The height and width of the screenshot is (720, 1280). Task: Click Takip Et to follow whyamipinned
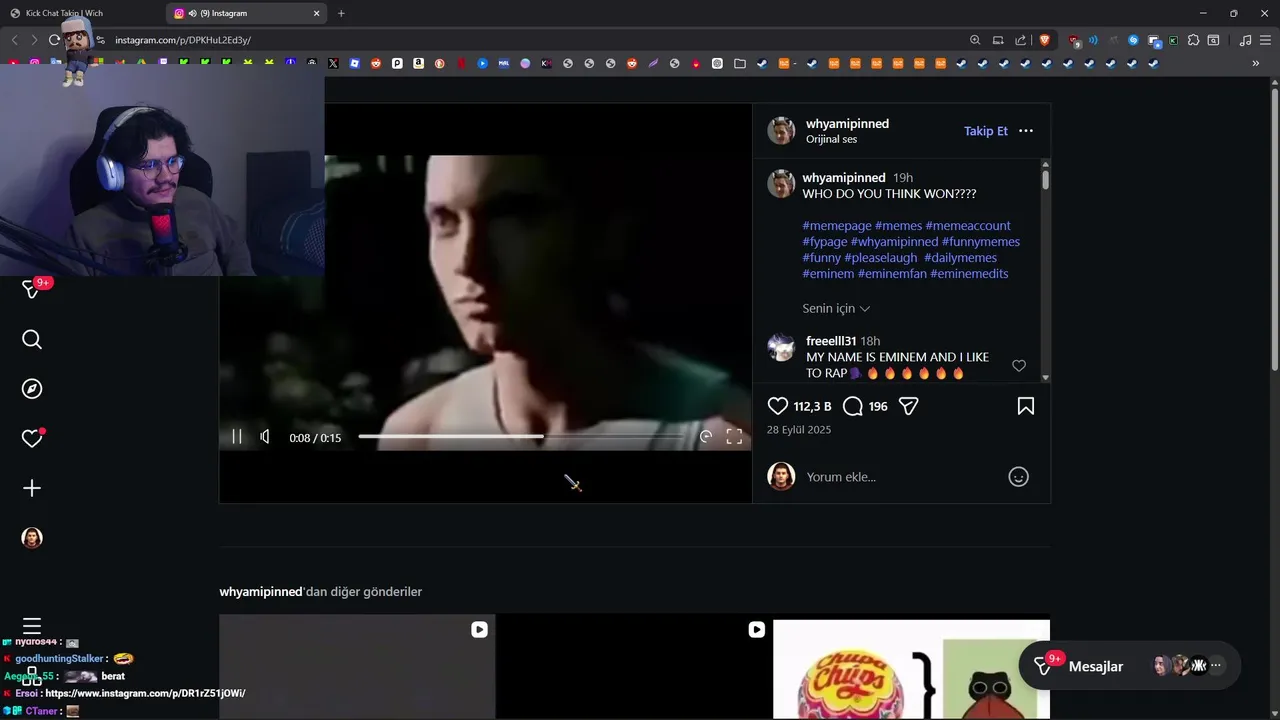pos(986,131)
